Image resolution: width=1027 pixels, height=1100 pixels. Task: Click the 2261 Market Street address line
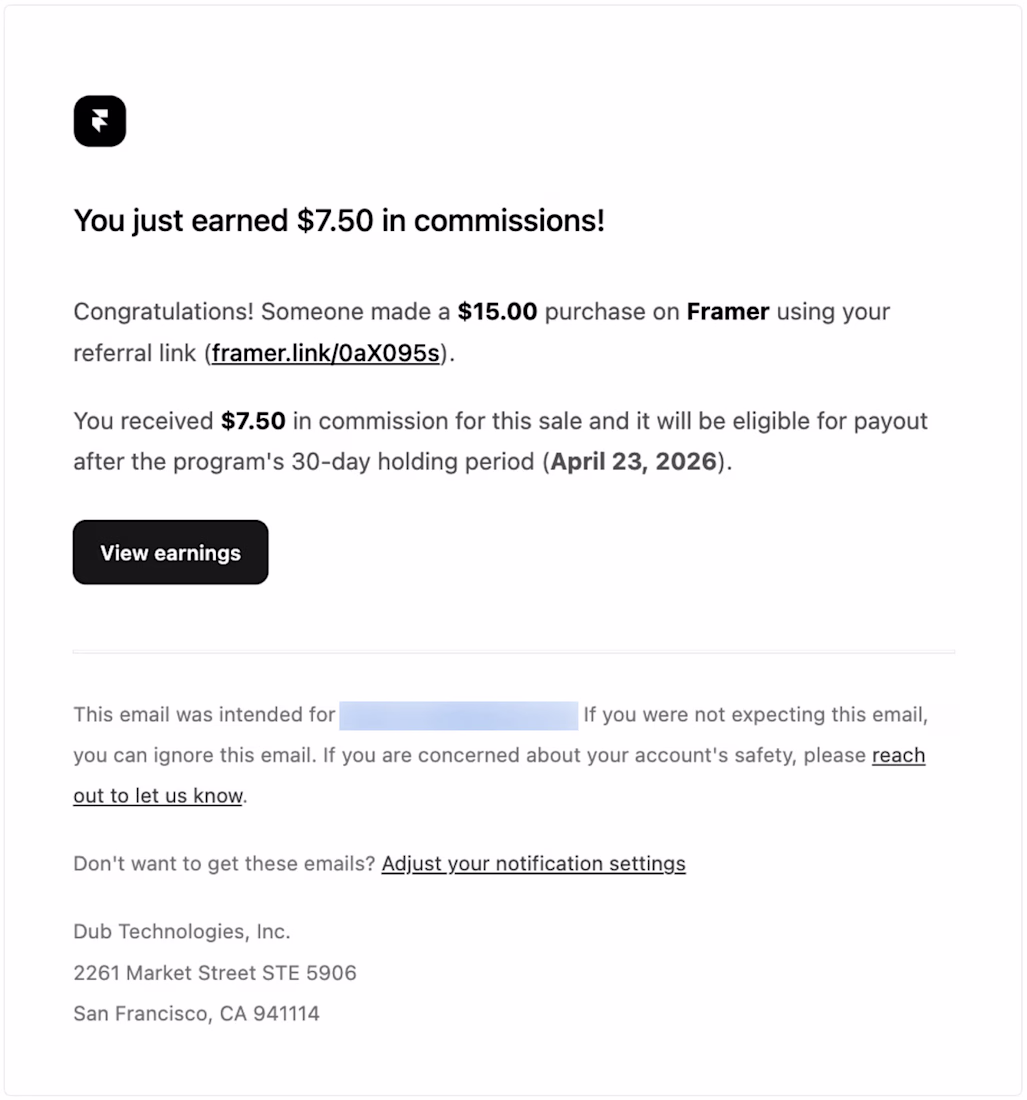pos(215,973)
